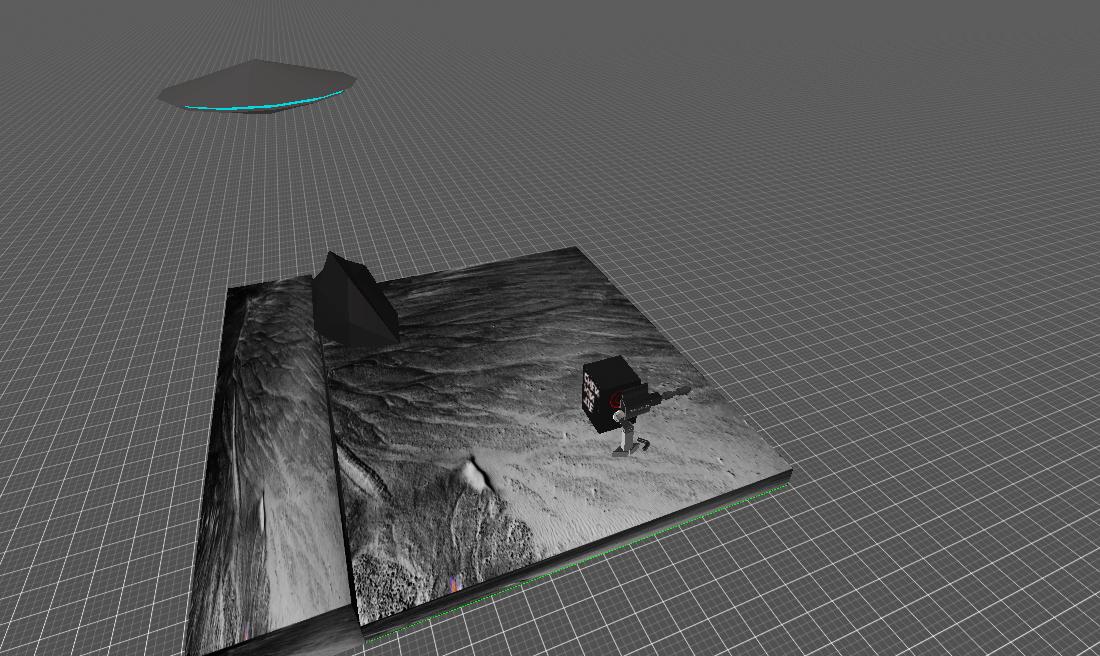The width and height of the screenshot is (1100, 656).
Task: Click the small curved hook beside the robot base
Action: click(x=644, y=443)
